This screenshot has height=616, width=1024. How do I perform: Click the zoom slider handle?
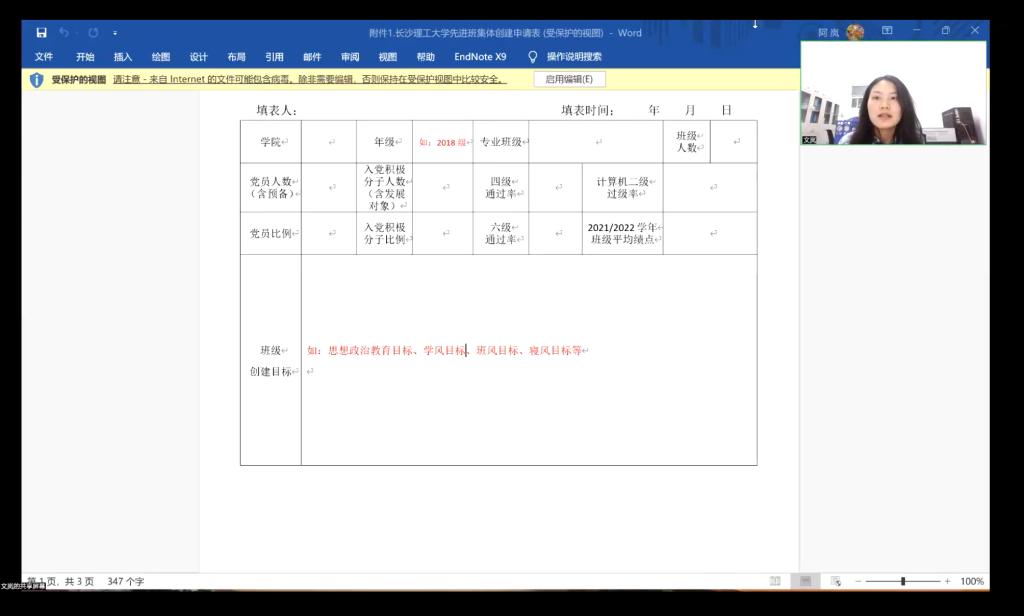pos(903,581)
